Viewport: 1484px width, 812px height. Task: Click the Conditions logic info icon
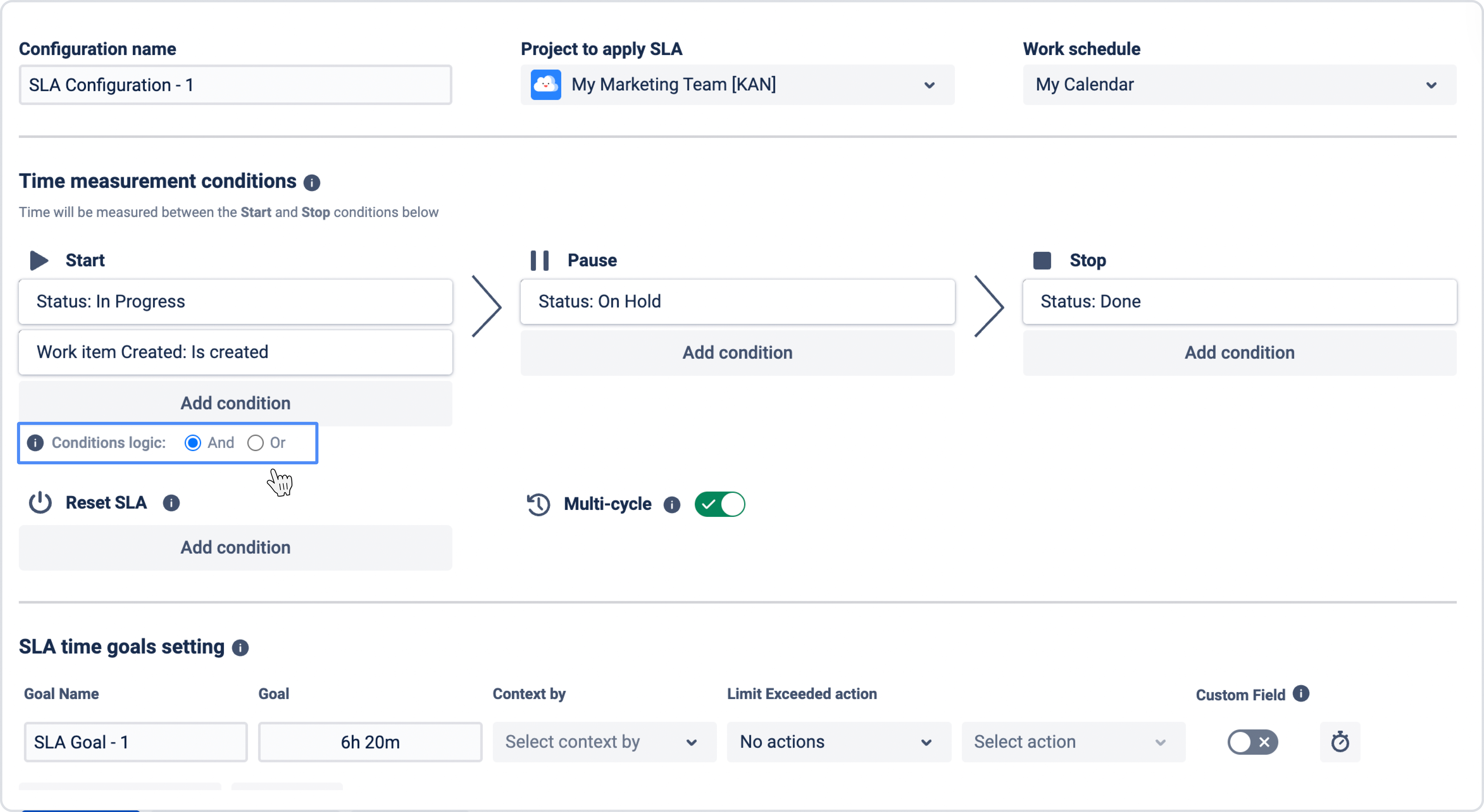click(x=35, y=443)
